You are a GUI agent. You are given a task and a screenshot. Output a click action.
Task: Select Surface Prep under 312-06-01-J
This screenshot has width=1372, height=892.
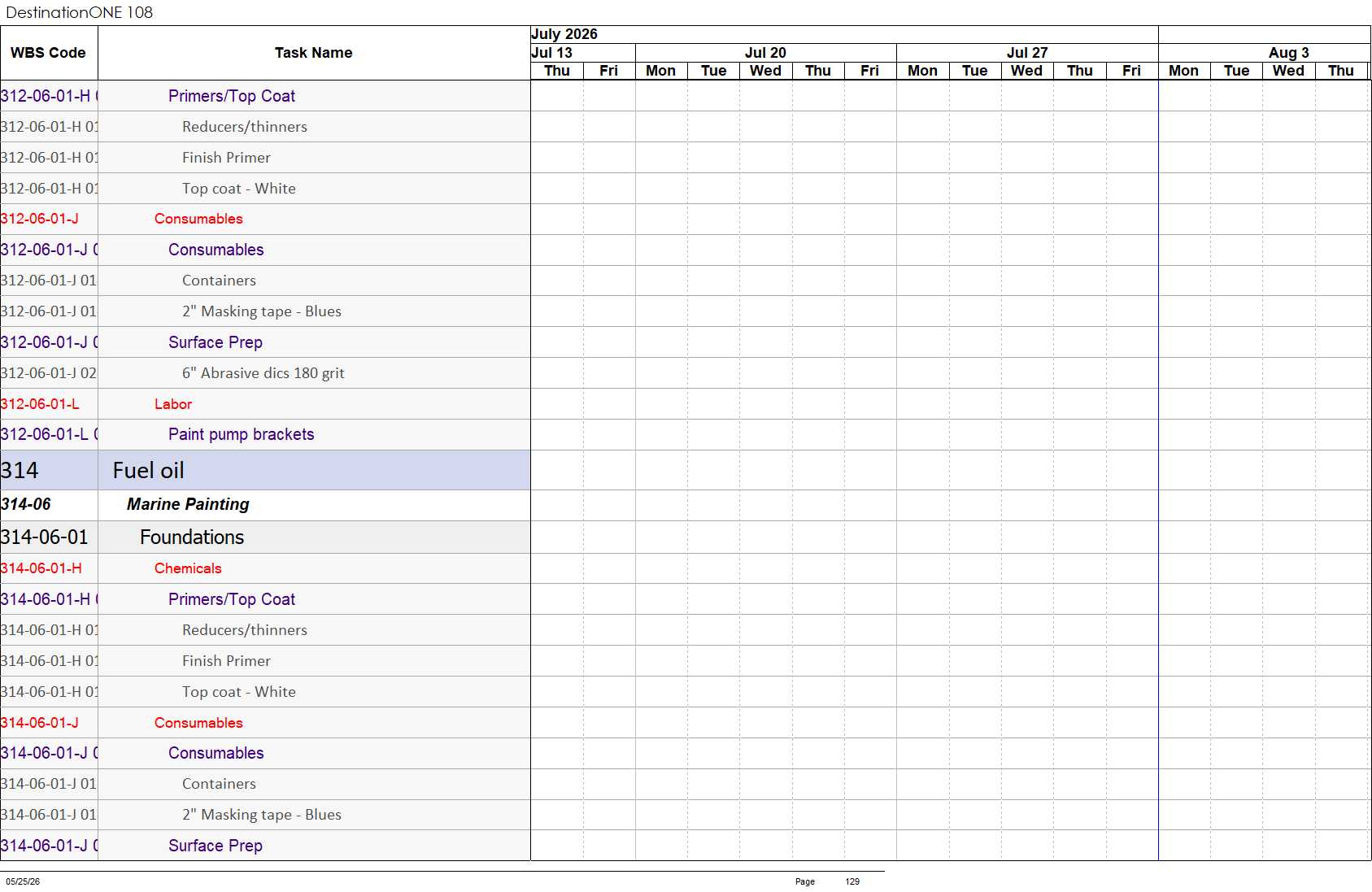point(216,342)
